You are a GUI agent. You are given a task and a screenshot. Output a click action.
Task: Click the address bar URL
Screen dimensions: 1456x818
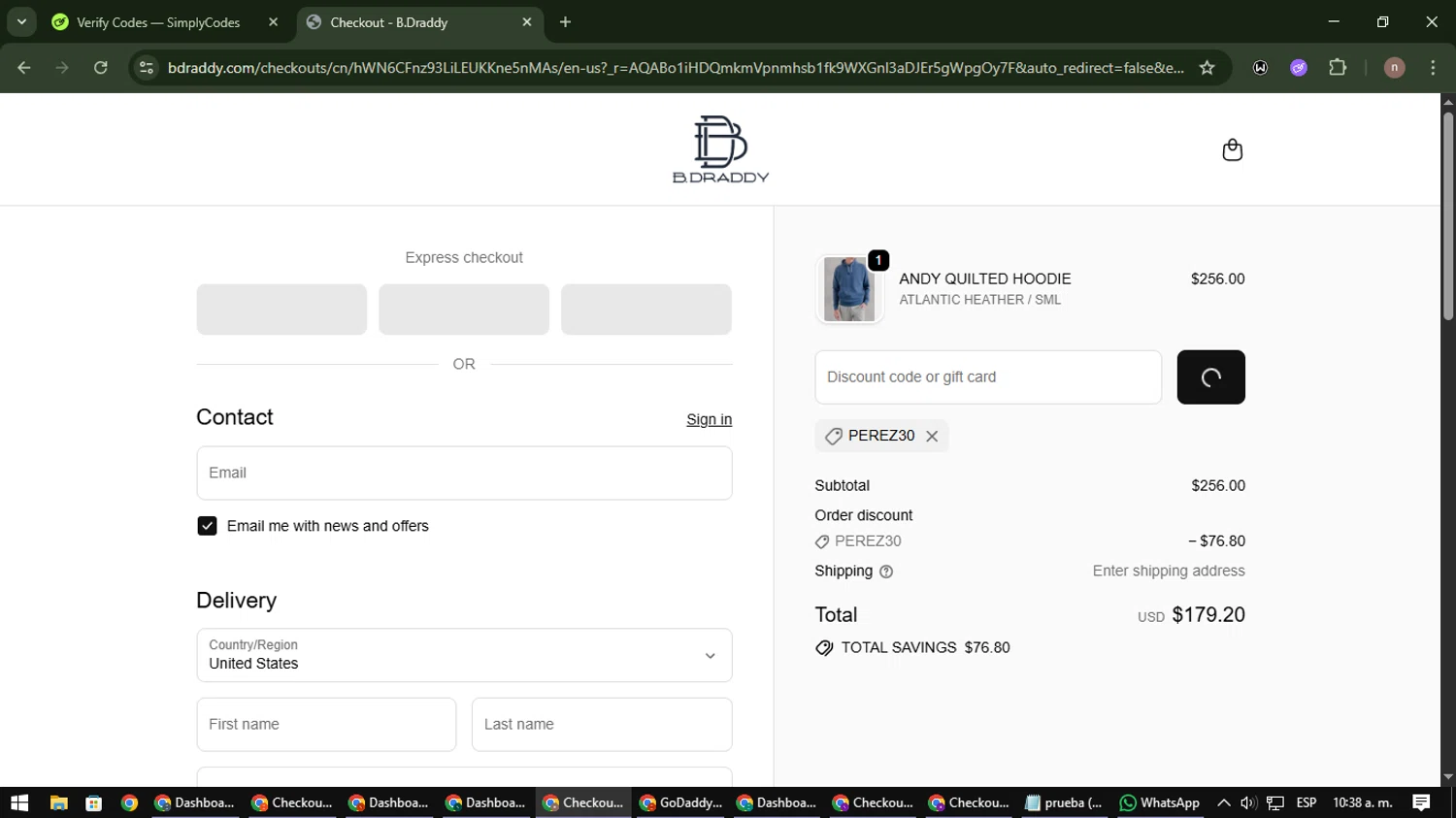point(676,68)
